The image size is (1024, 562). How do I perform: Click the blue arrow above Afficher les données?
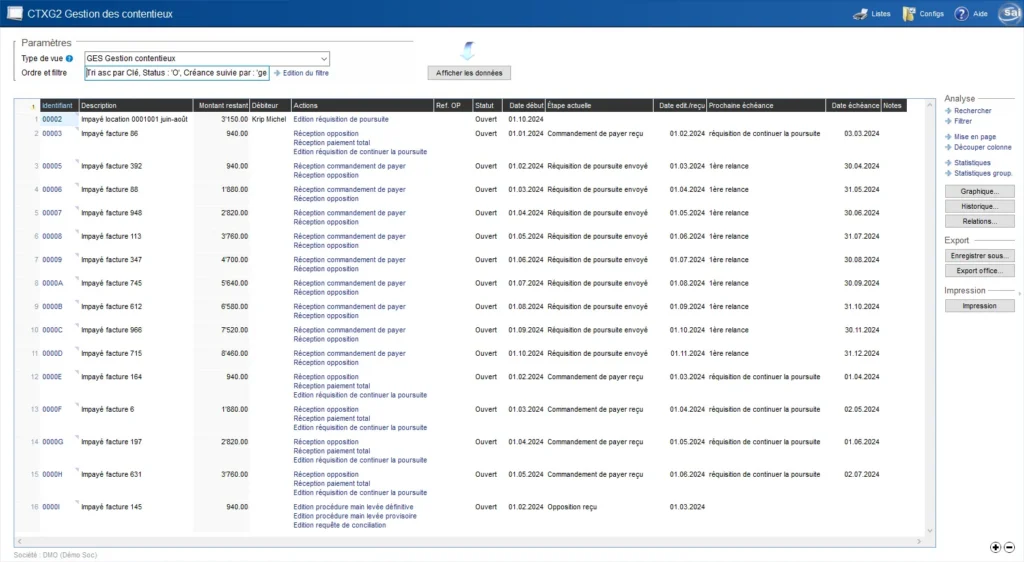click(x=468, y=50)
